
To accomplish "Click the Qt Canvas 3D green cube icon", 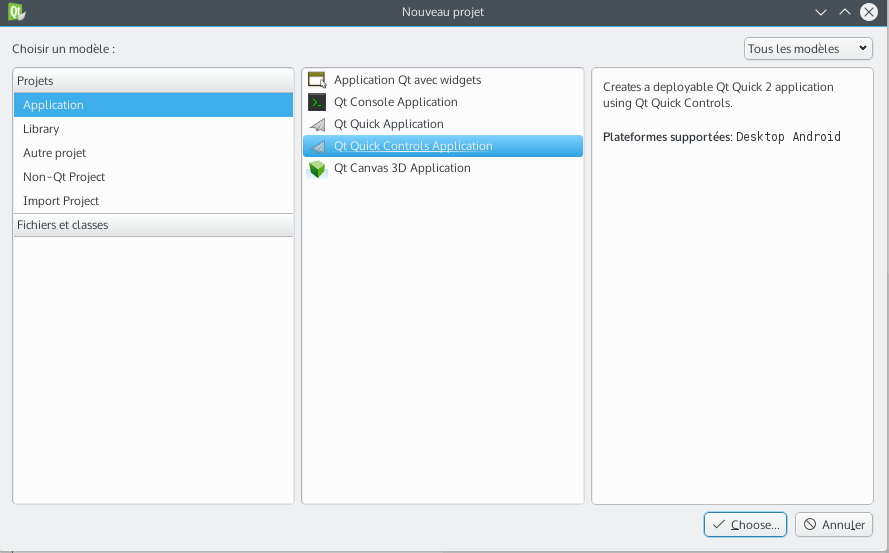I will click(317, 168).
